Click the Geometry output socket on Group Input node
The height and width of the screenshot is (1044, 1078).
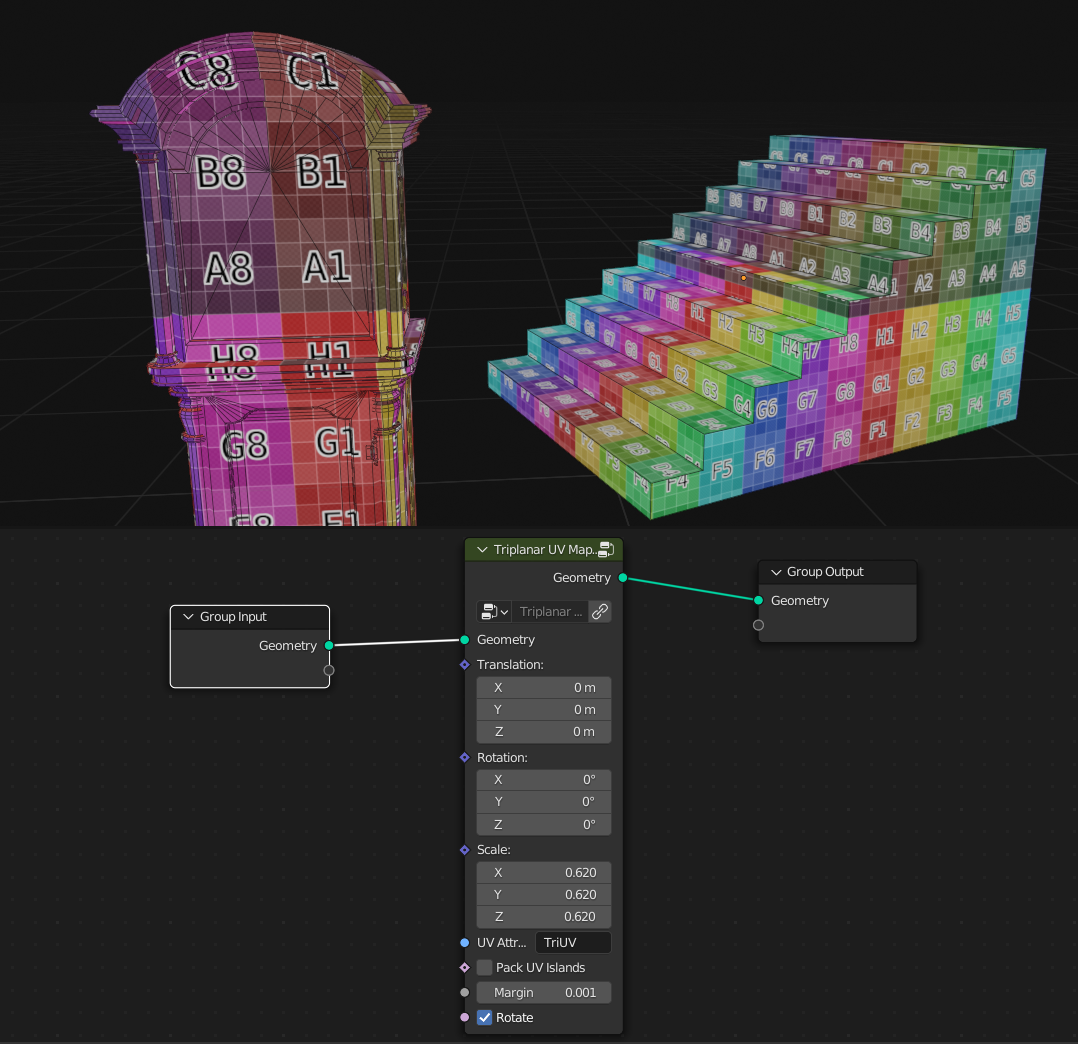329,645
